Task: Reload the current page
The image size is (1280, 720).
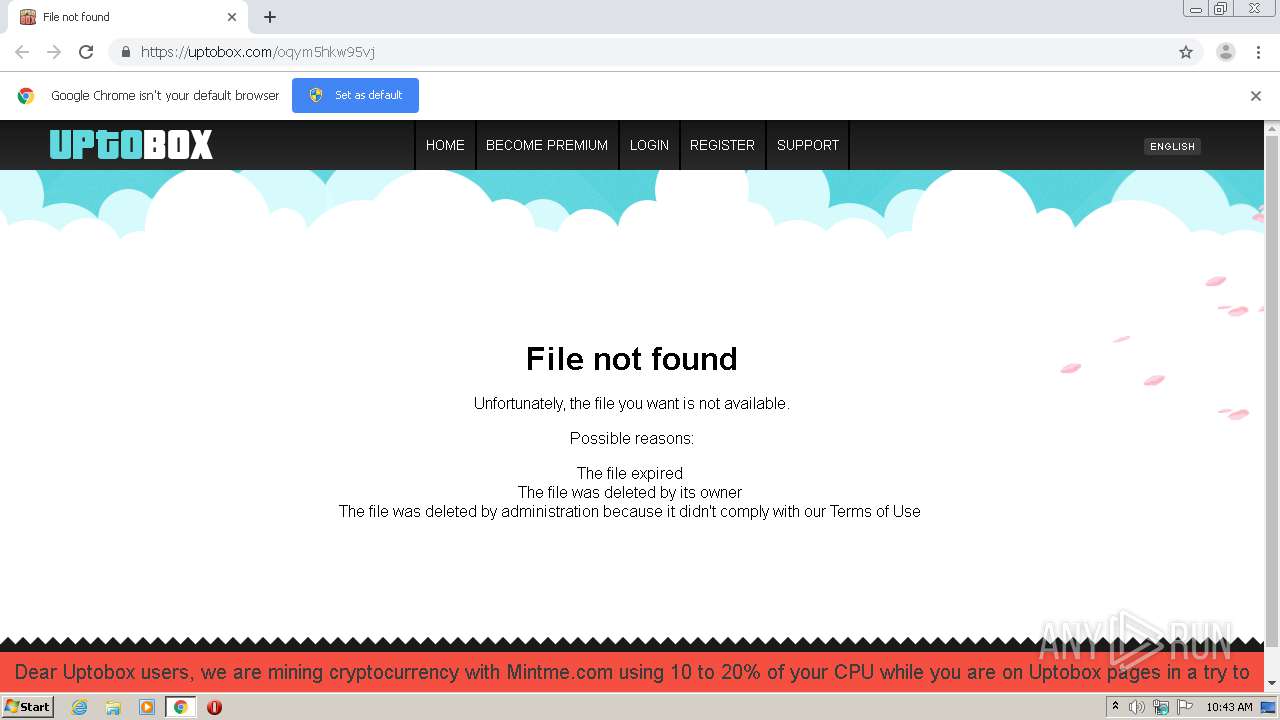Action: pos(86,52)
